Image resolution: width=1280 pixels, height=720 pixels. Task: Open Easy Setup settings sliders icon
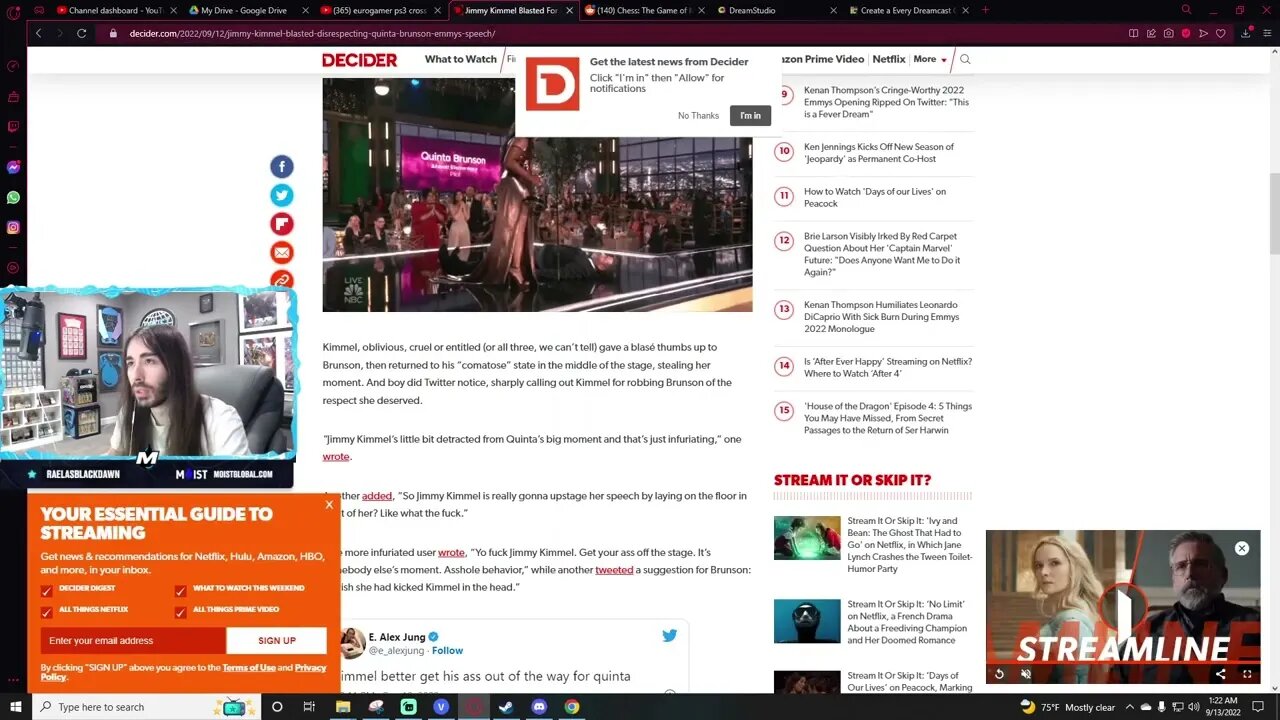pos(1265,33)
